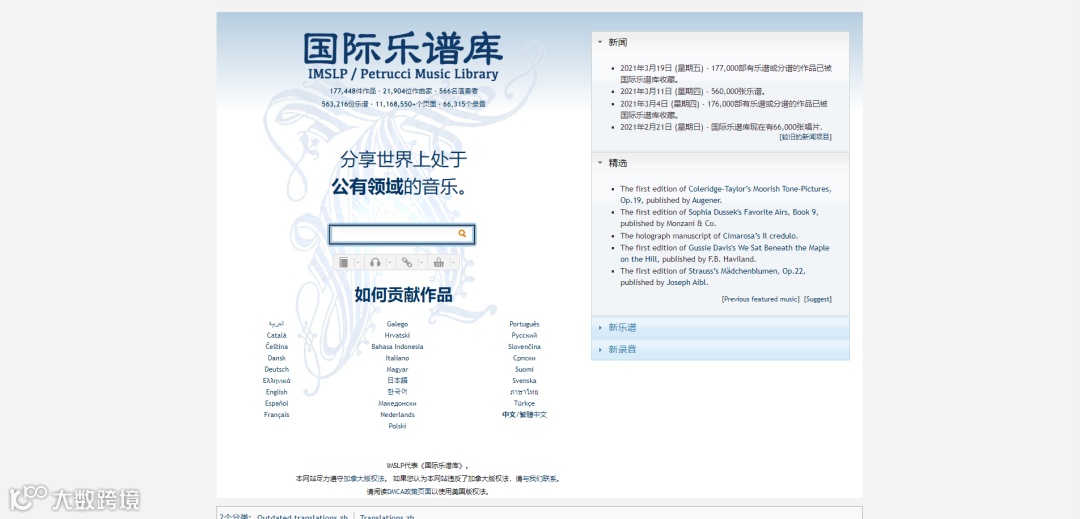Collapse the 新闻 news section
The width and height of the screenshot is (1080, 519).
tap(720, 42)
